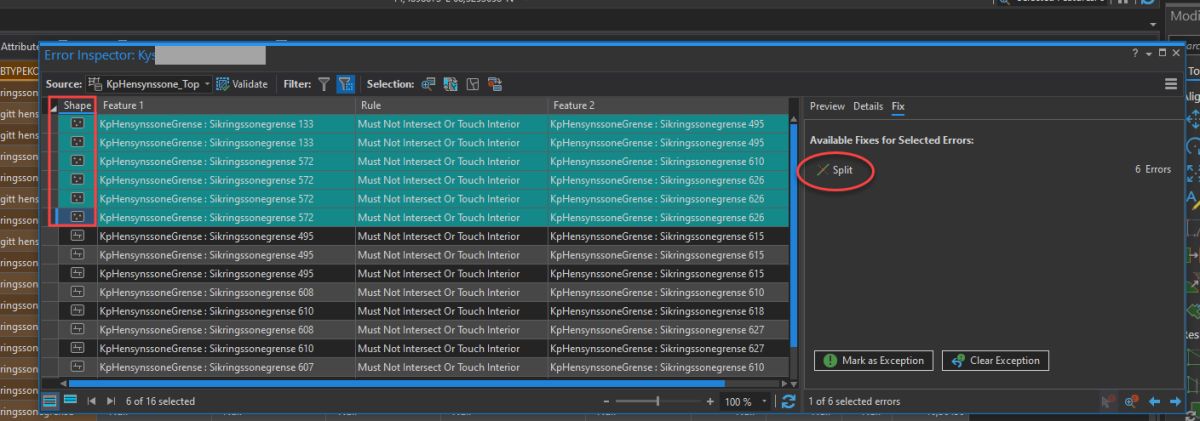Image resolution: width=1200 pixels, height=421 pixels.
Task: Click previous error left arrow
Action: pyautogui.click(x=1155, y=401)
